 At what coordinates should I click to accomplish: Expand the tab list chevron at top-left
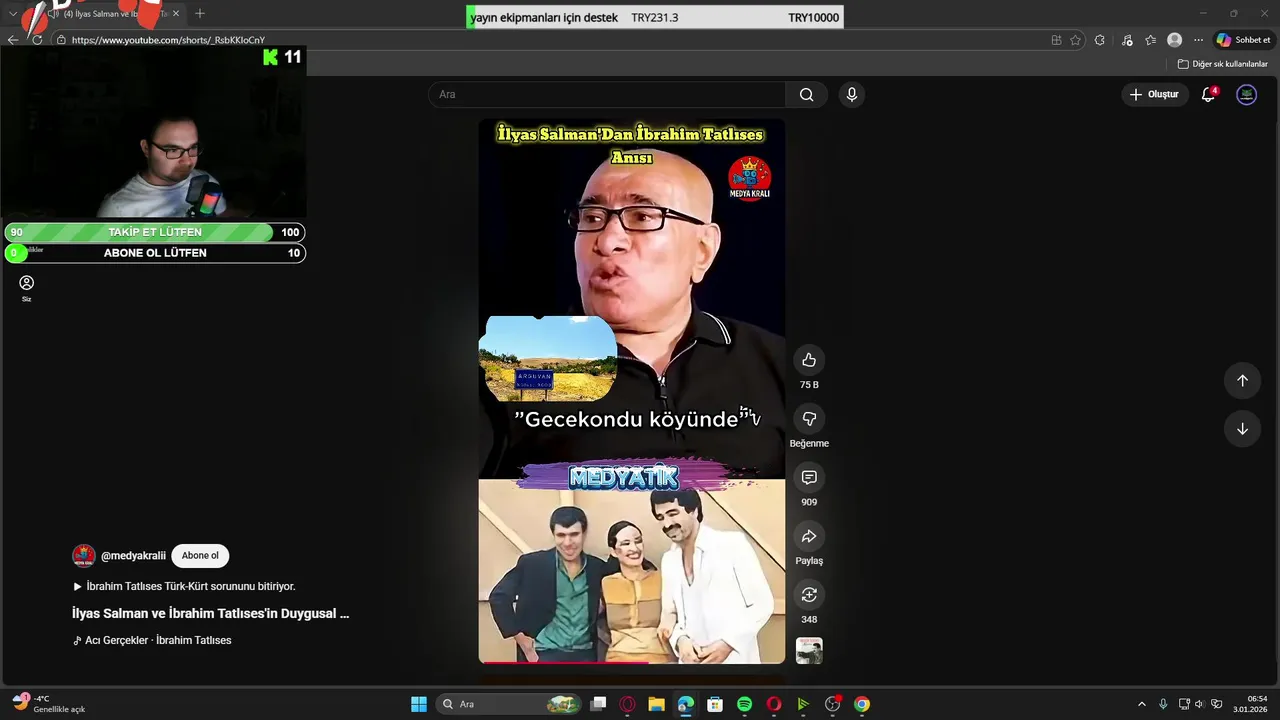point(13,14)
